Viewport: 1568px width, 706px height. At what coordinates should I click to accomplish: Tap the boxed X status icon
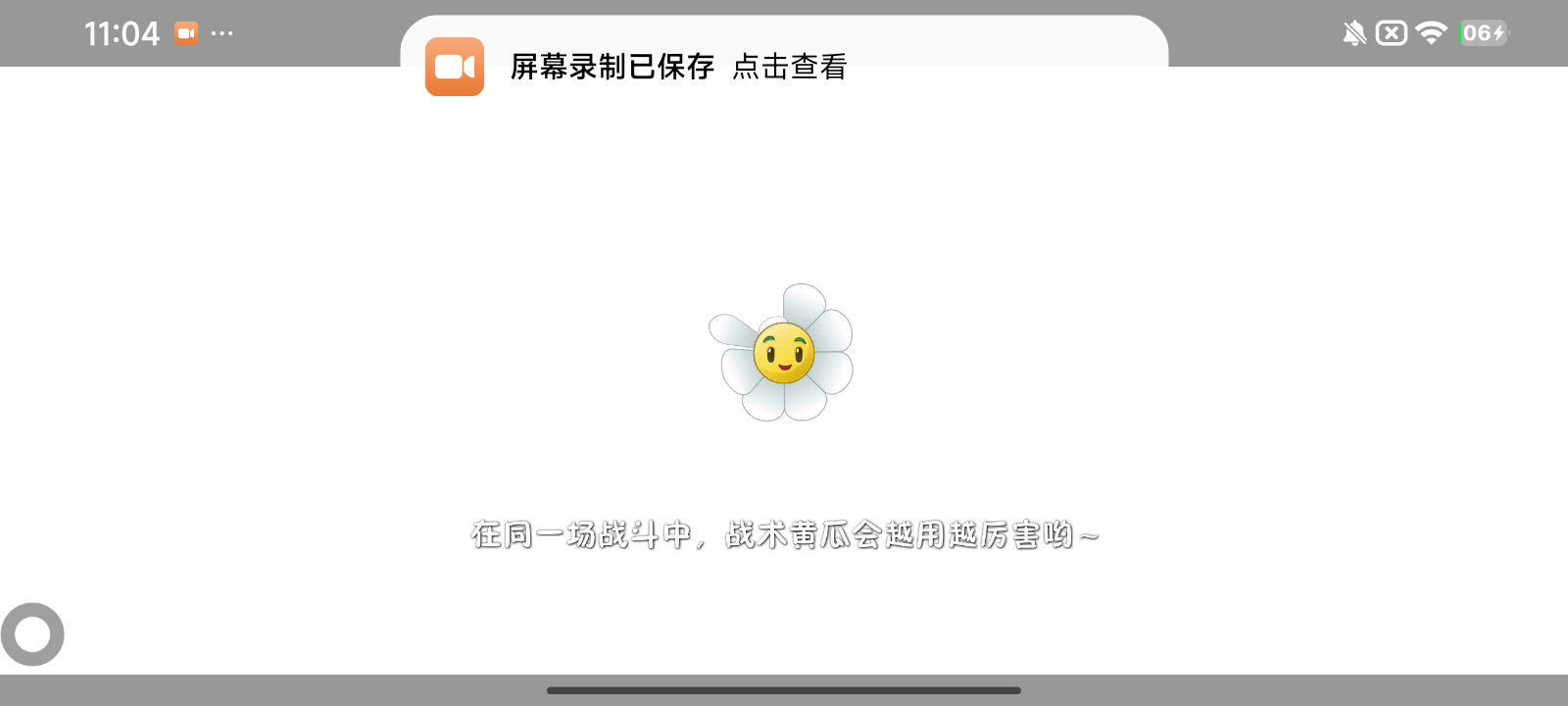pos(1392,33)
